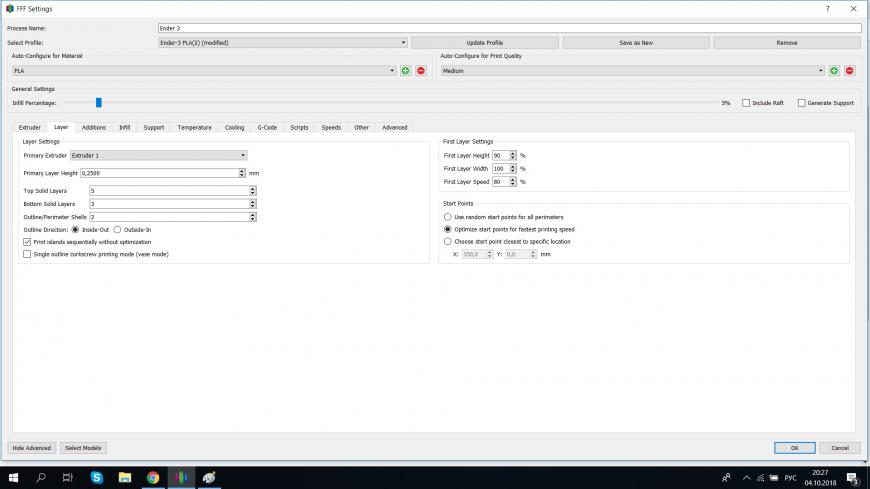Switch to the Extruder tab

[30, 128]
